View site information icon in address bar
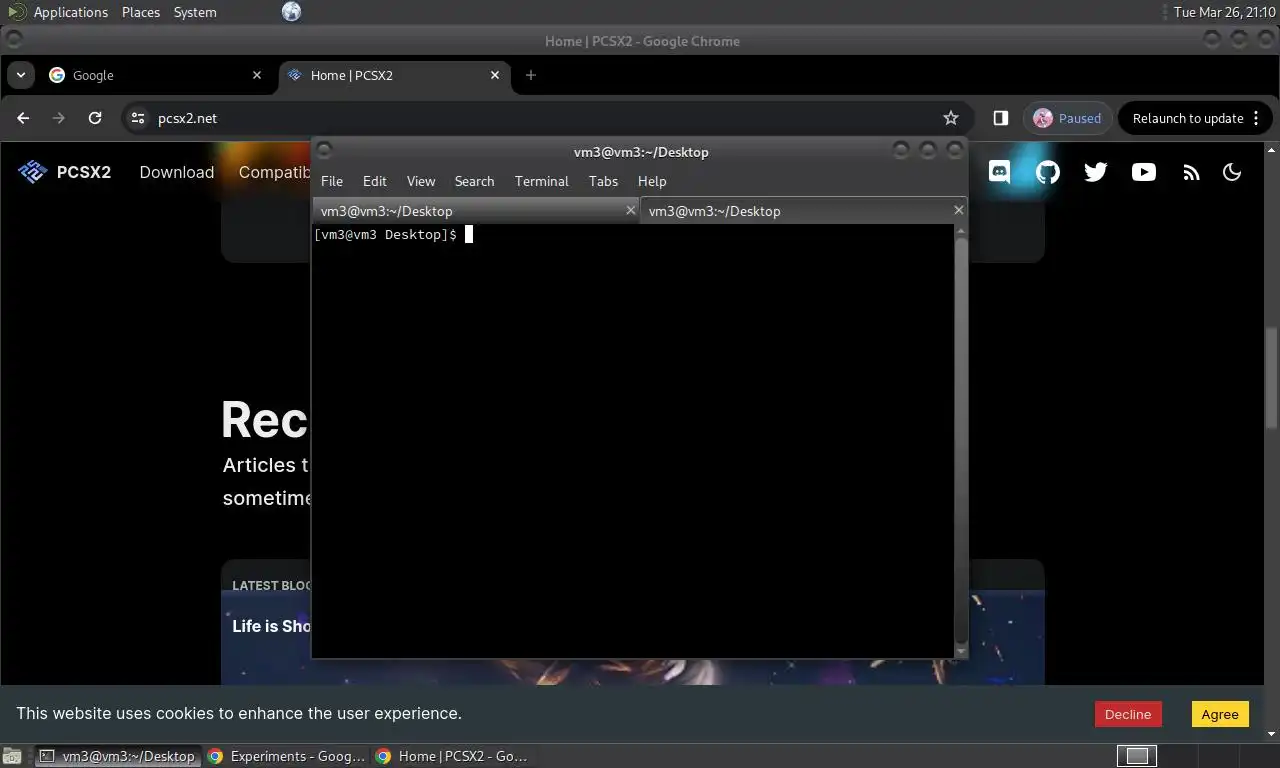 click(x=138, y=118)
